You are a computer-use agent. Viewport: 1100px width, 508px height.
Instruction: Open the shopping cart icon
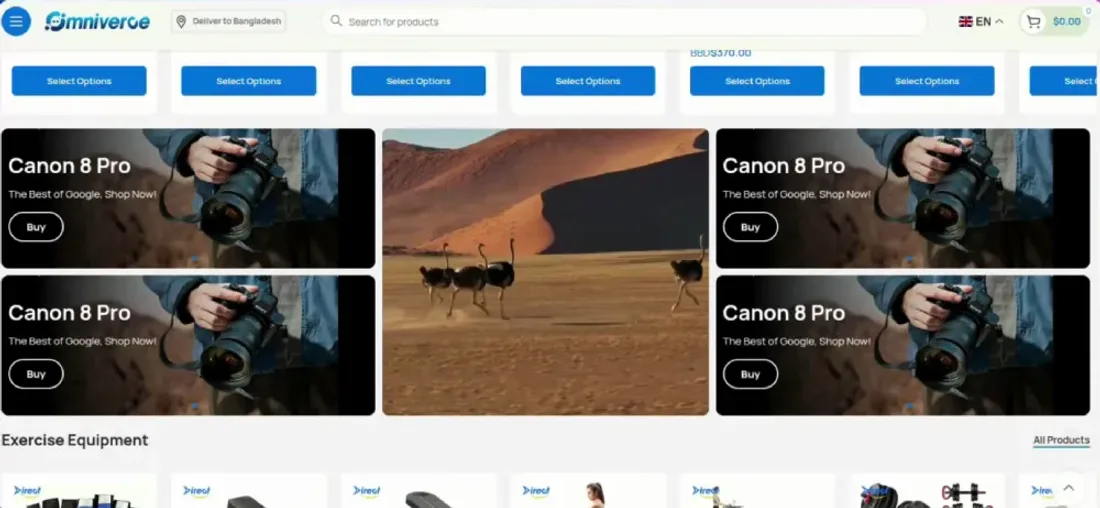click(x=1033, y=22)
